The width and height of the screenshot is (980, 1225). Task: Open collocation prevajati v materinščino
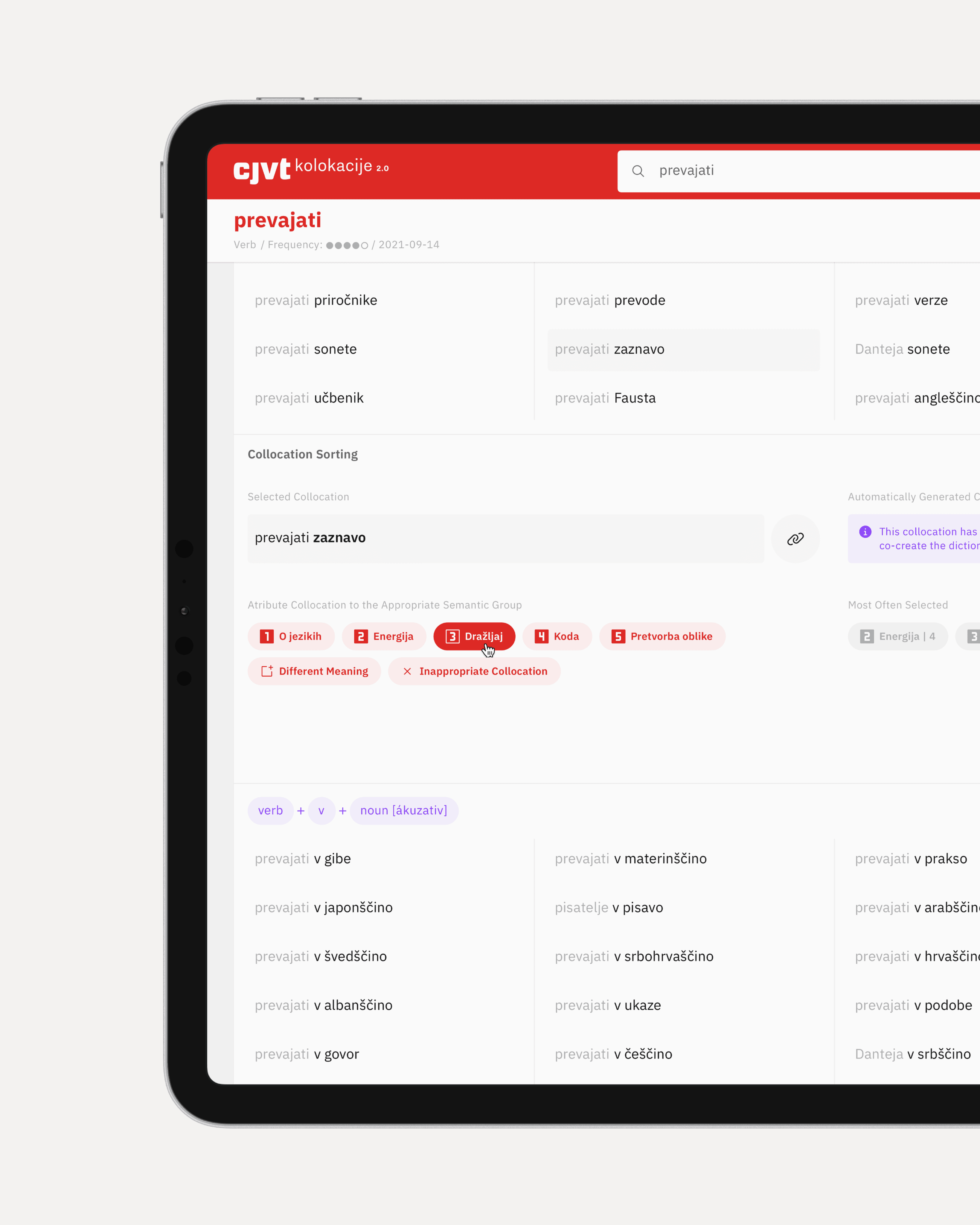tap(631, 859)
